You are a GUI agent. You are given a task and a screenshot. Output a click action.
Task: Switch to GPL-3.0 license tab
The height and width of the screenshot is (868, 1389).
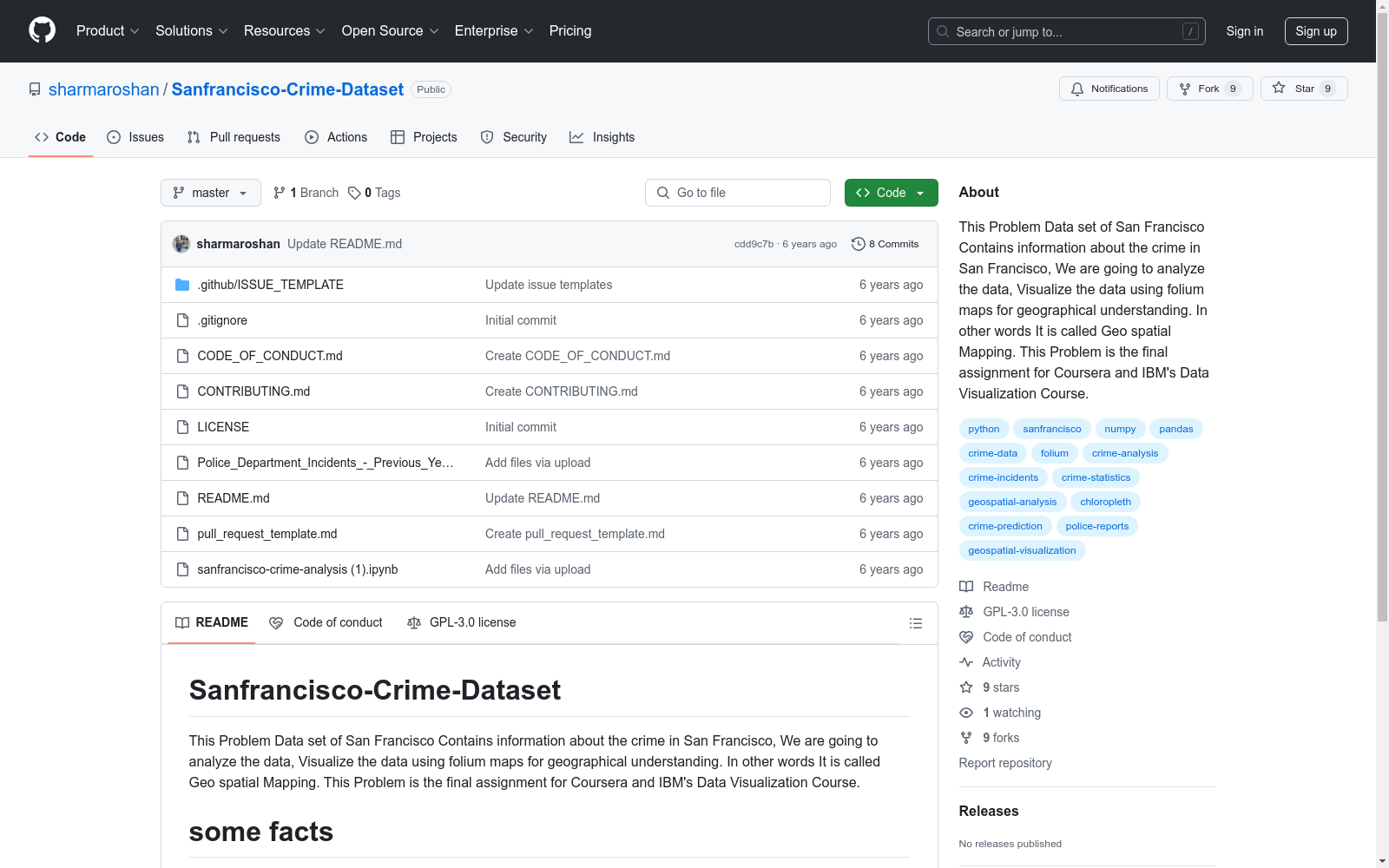click(x=462, y=622)
